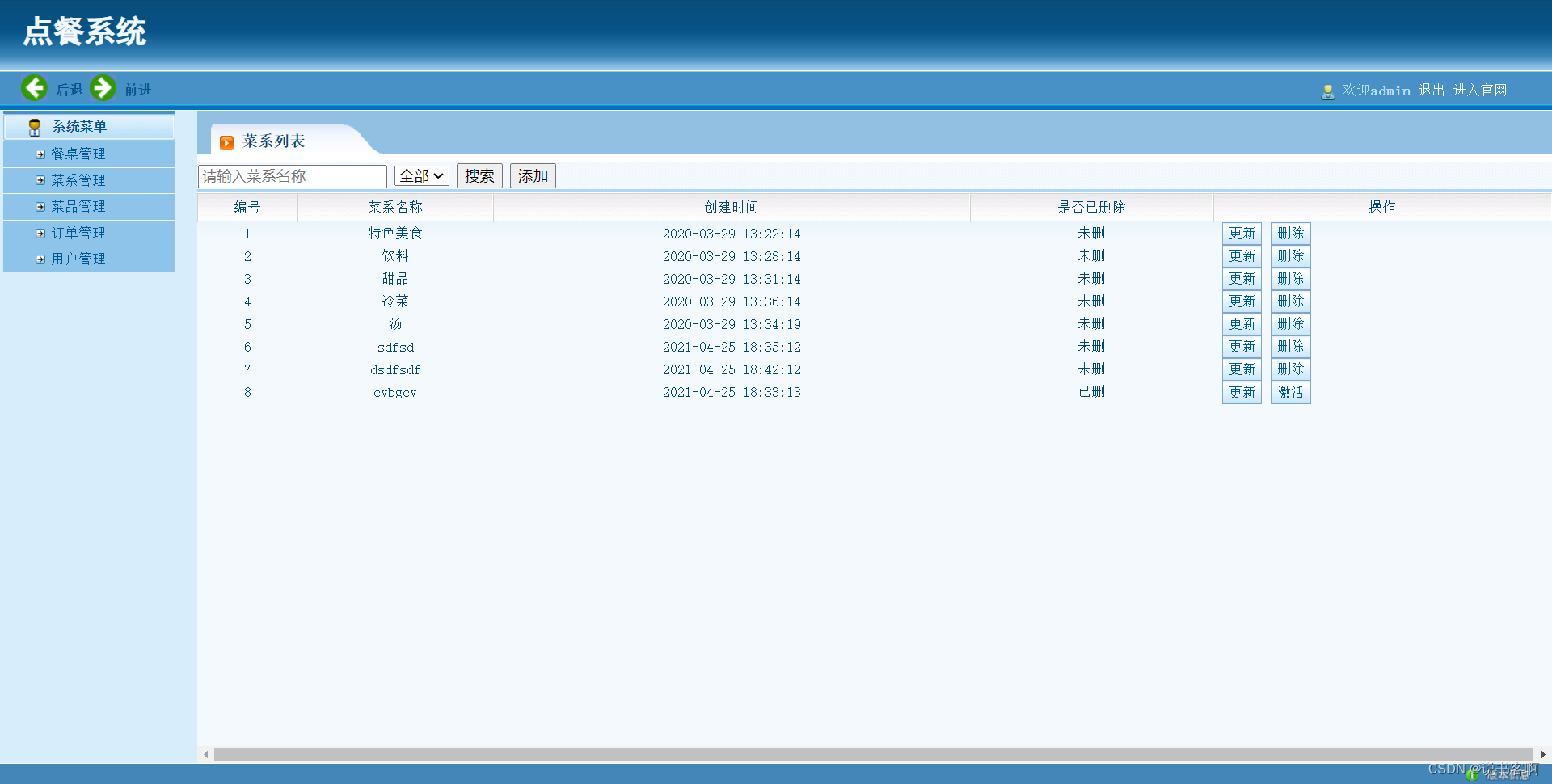Click 删除 for 饮料 row
Viewport: 1552px width, 784px height.
[1290, 256]
